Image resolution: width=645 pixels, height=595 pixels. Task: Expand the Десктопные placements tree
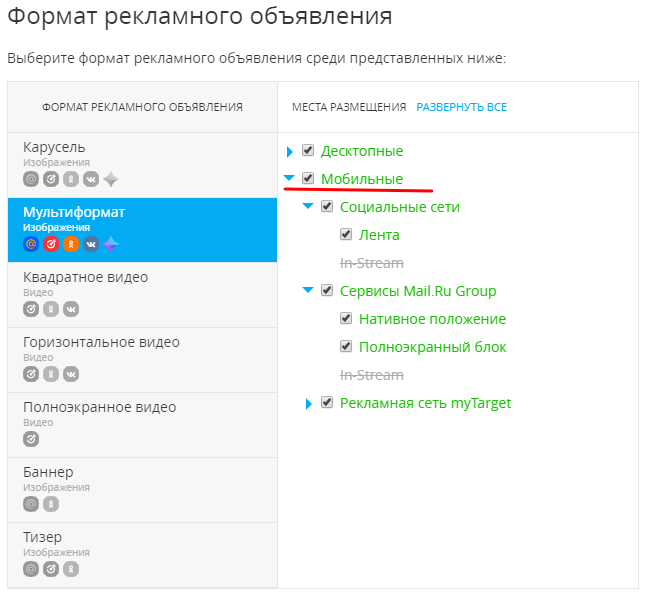pos(290,151)
